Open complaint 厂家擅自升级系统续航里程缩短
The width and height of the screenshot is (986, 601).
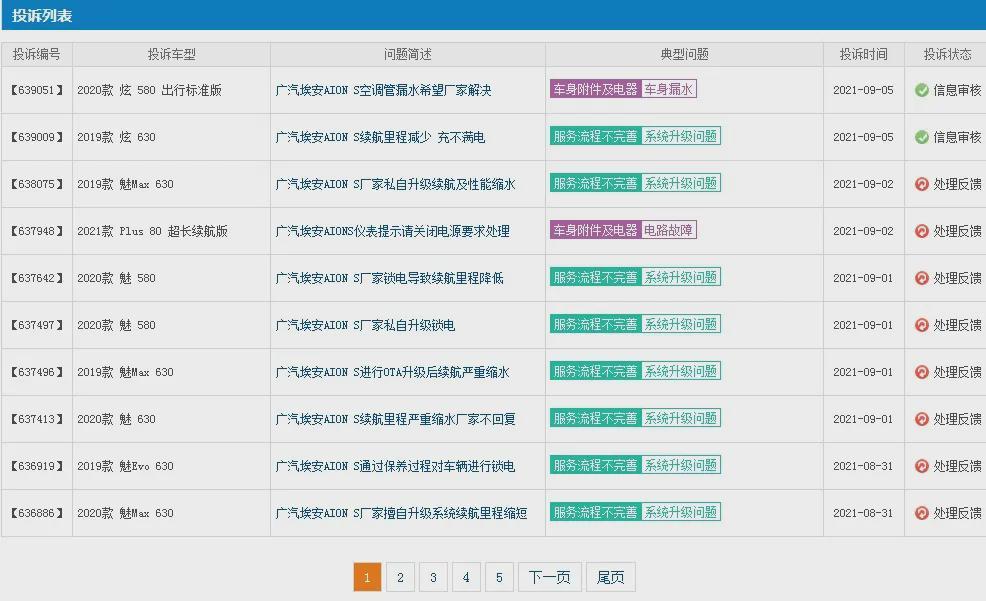401,513
